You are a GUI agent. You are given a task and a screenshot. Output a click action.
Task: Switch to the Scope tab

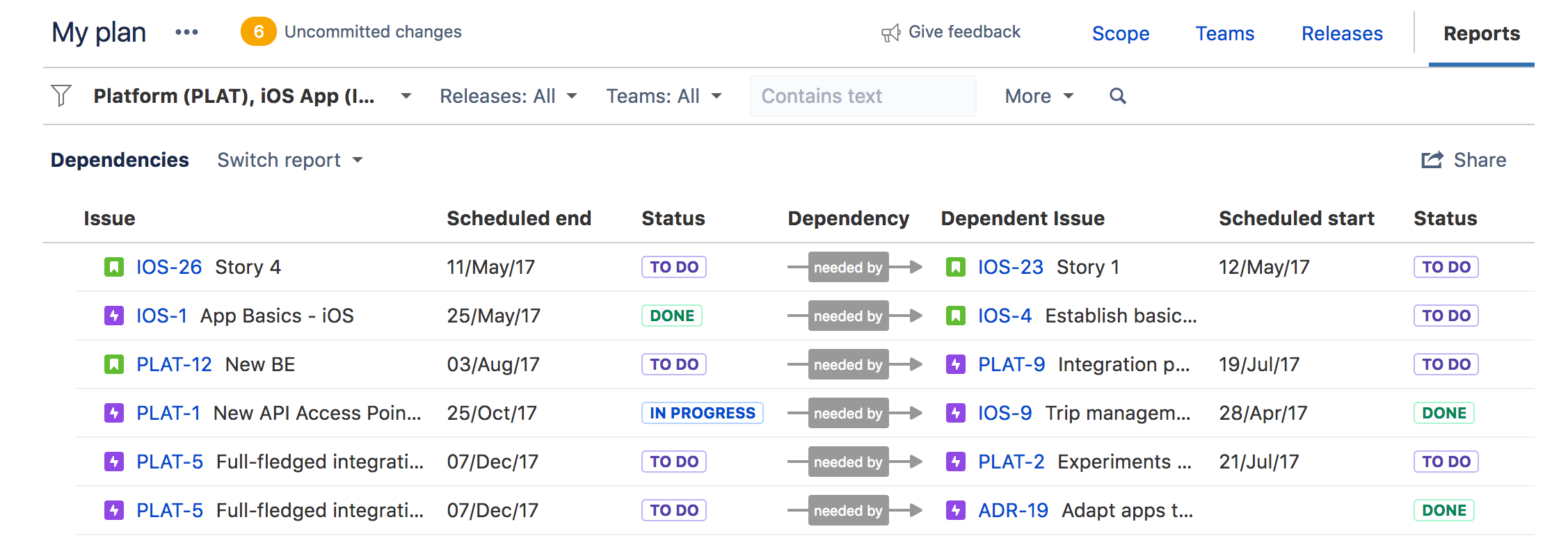coord(1120,33)
